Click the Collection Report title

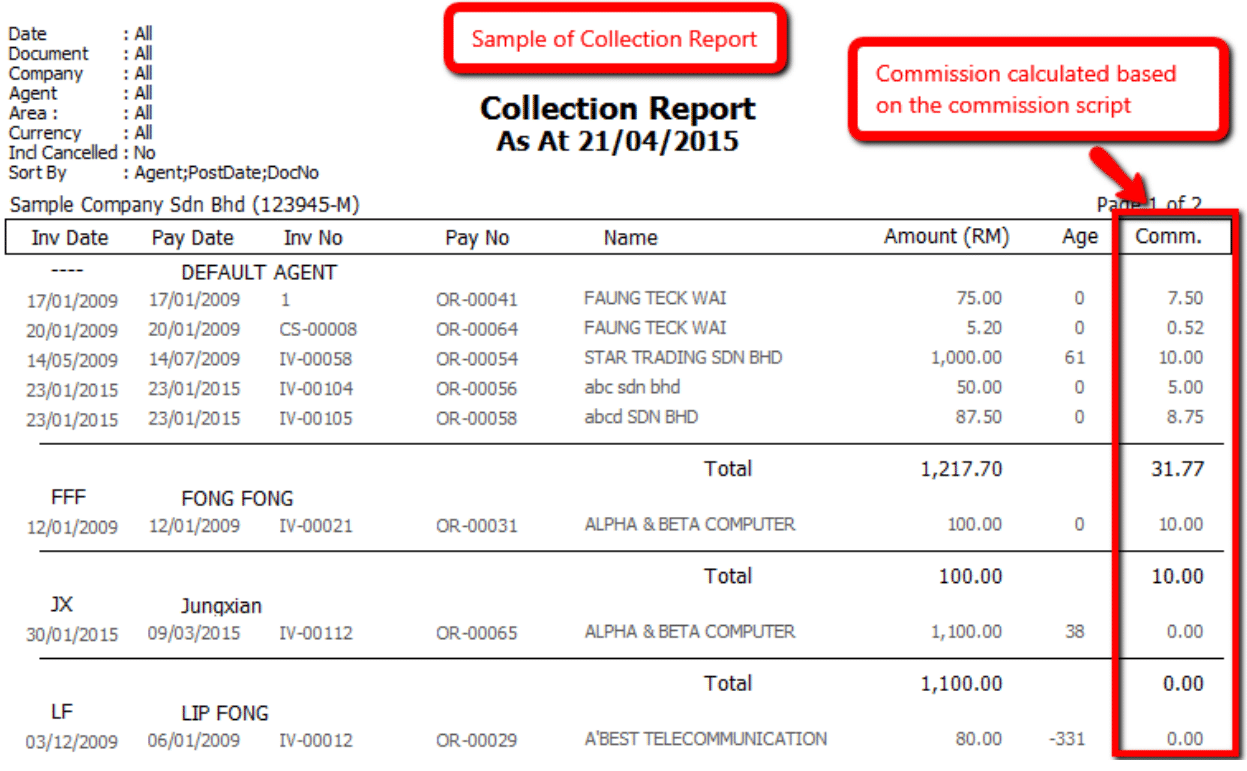[617, 108]
